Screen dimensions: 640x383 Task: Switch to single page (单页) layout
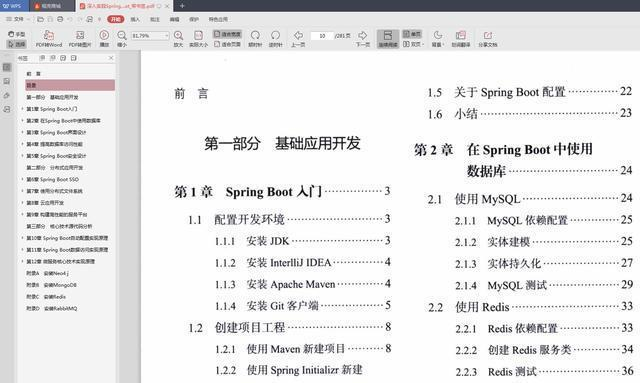point(412,34)
